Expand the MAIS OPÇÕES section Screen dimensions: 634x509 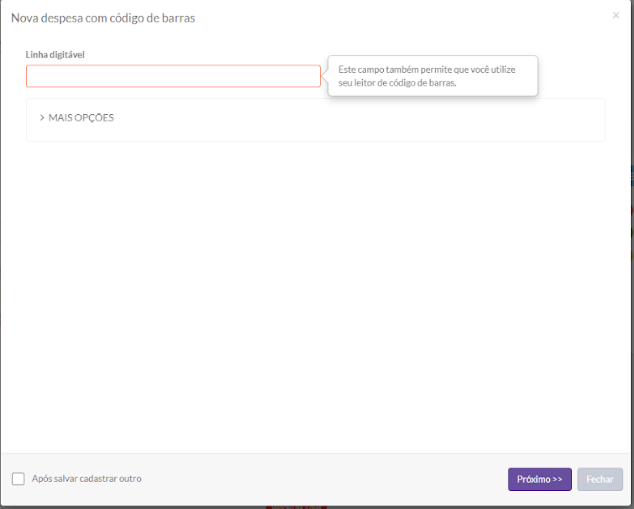(x=81, y=118)
